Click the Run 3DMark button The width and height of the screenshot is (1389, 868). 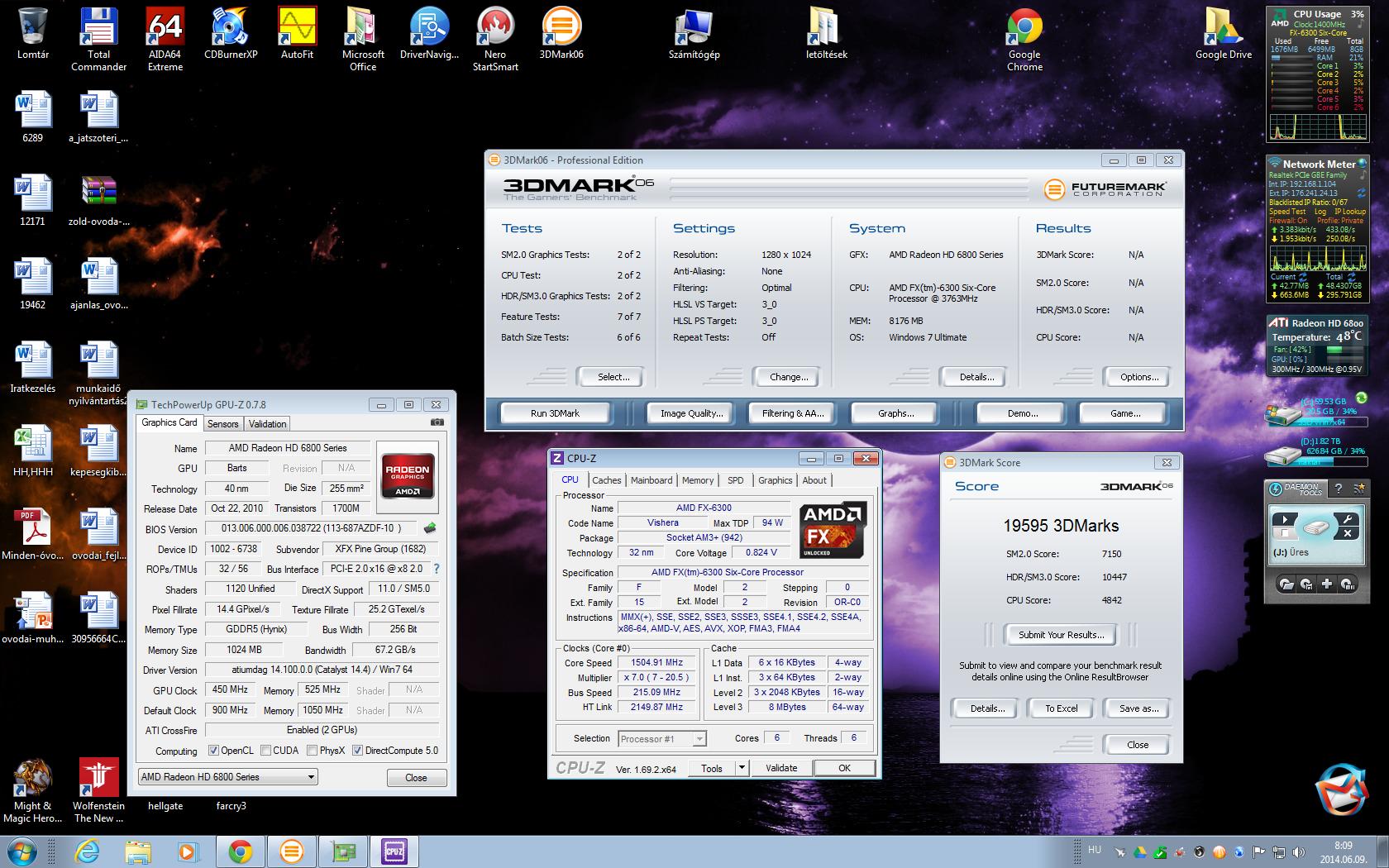coord(555,413)
